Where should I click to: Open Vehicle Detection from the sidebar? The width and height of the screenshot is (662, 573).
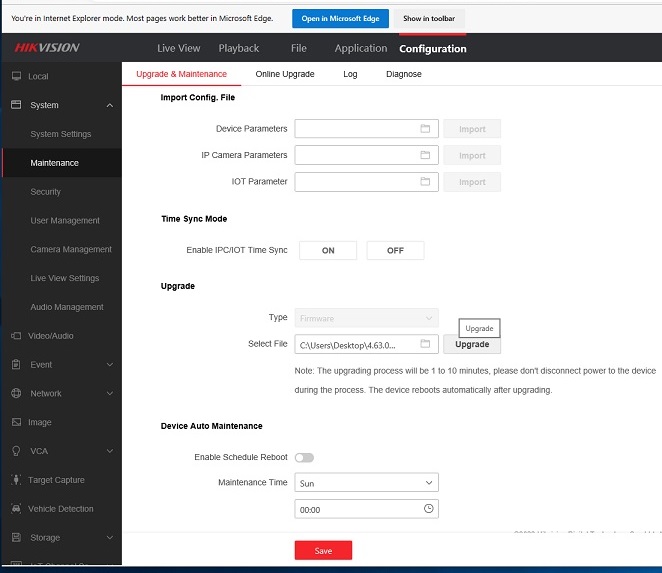[61, 509]
